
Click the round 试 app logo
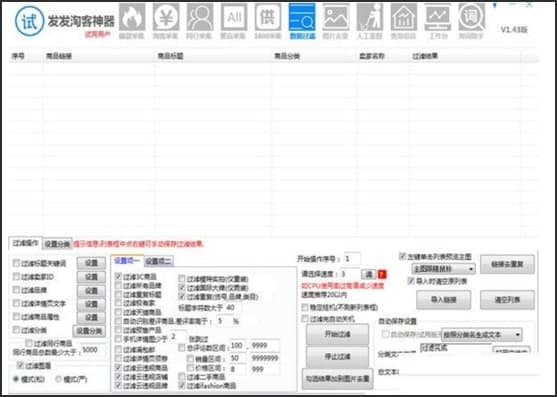click(29, 21)
